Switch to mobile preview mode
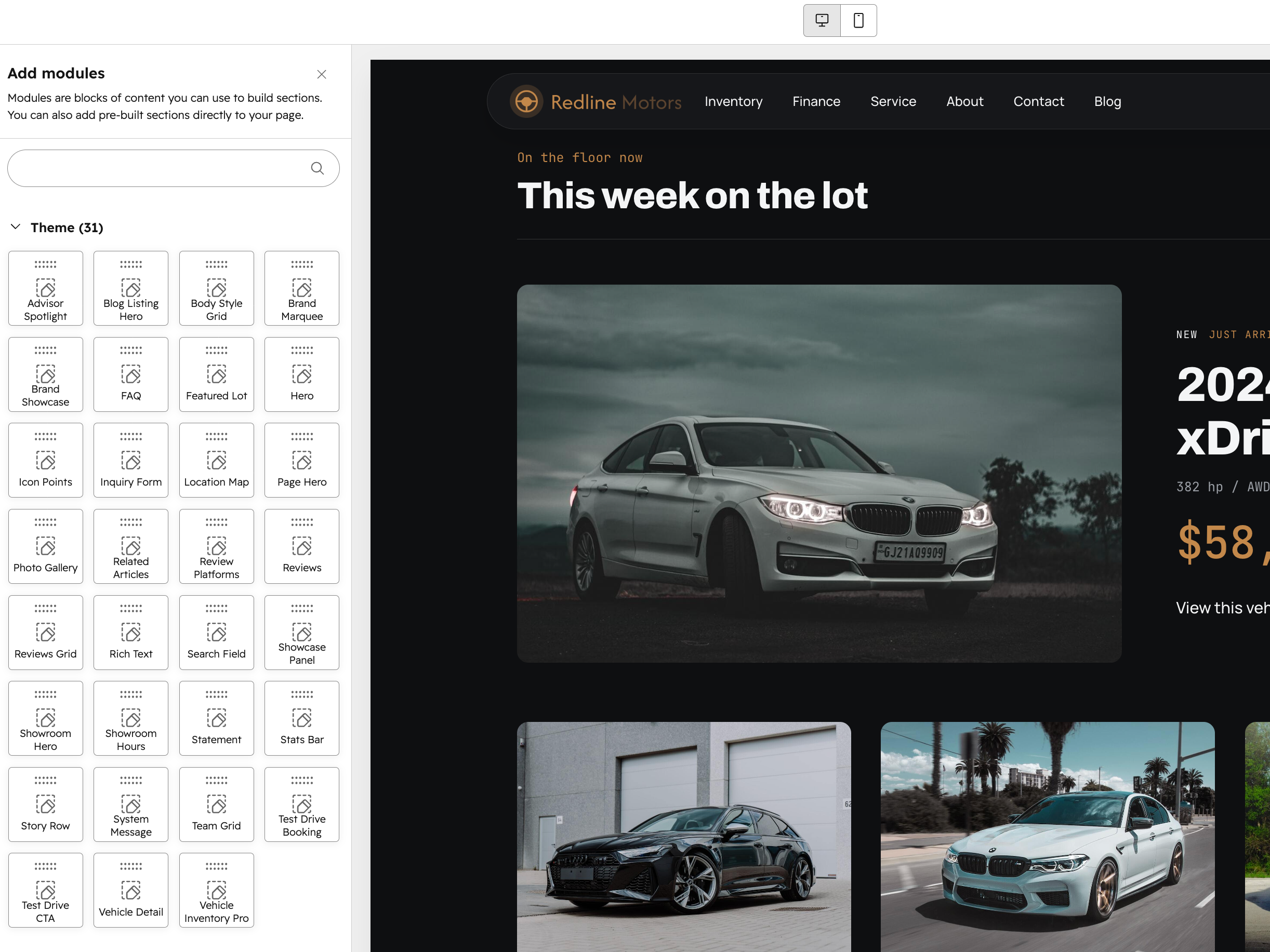Screen dimensions: 1270x952 [x=858, y=21]
